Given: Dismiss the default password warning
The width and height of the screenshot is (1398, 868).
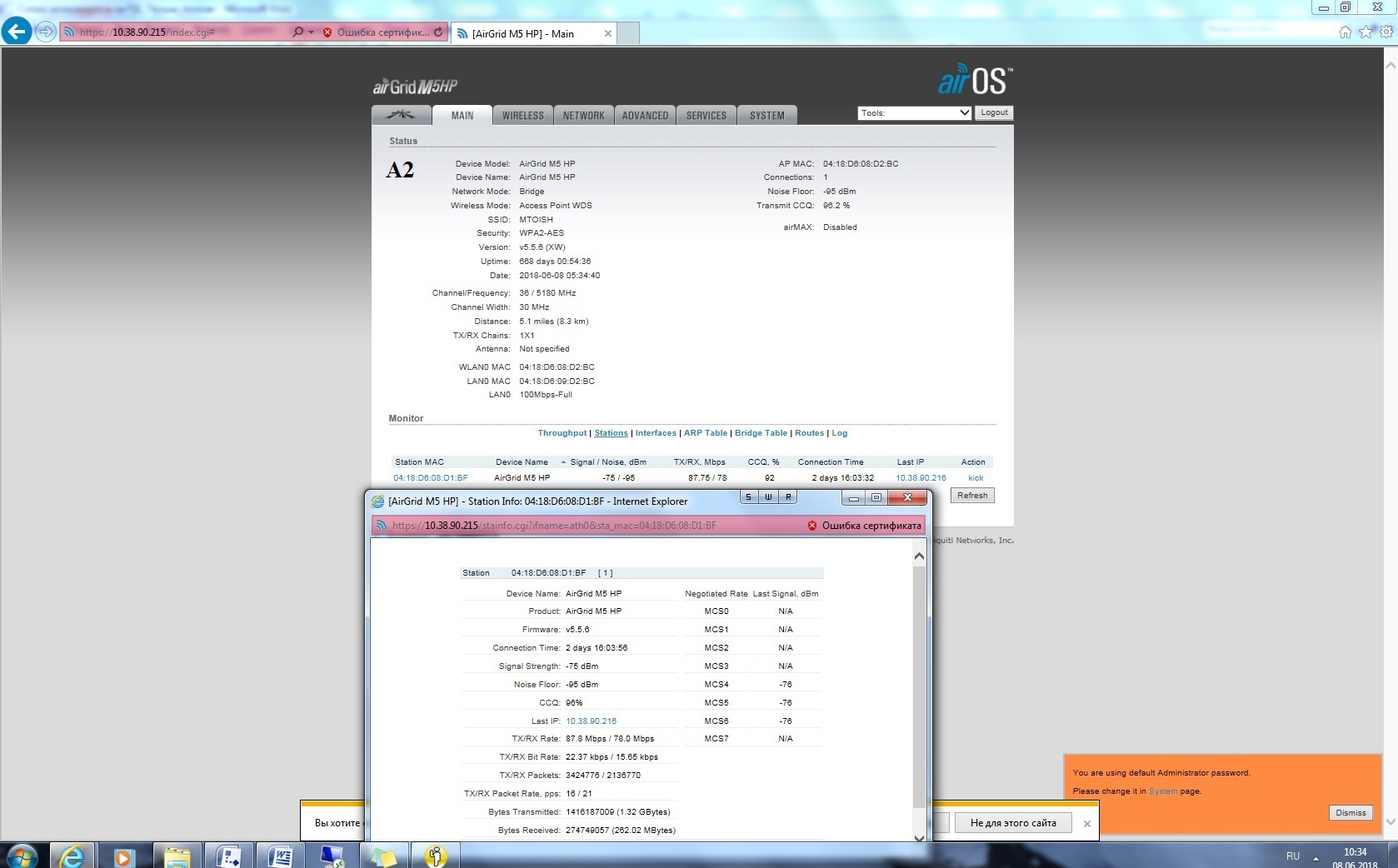Looking at the screenshot, I should [x=1351, y=813].
